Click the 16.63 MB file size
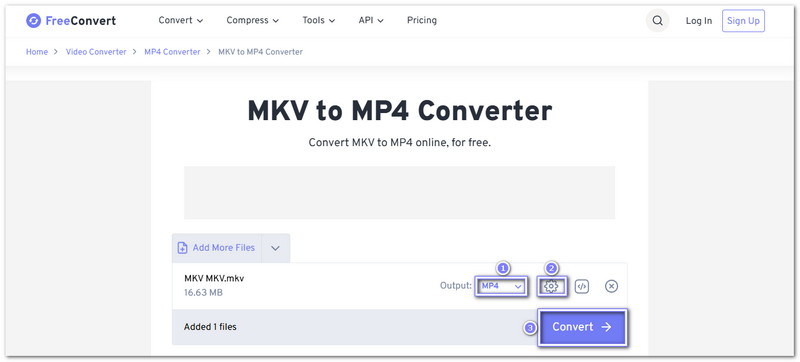This screenshot has height=362, width=800. (x=203, y=293)
